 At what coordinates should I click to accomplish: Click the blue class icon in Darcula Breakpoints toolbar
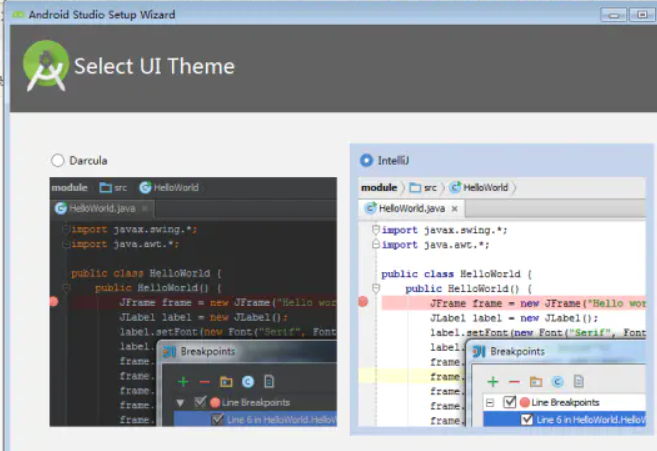pyautogui.click(x=248, y=382)
